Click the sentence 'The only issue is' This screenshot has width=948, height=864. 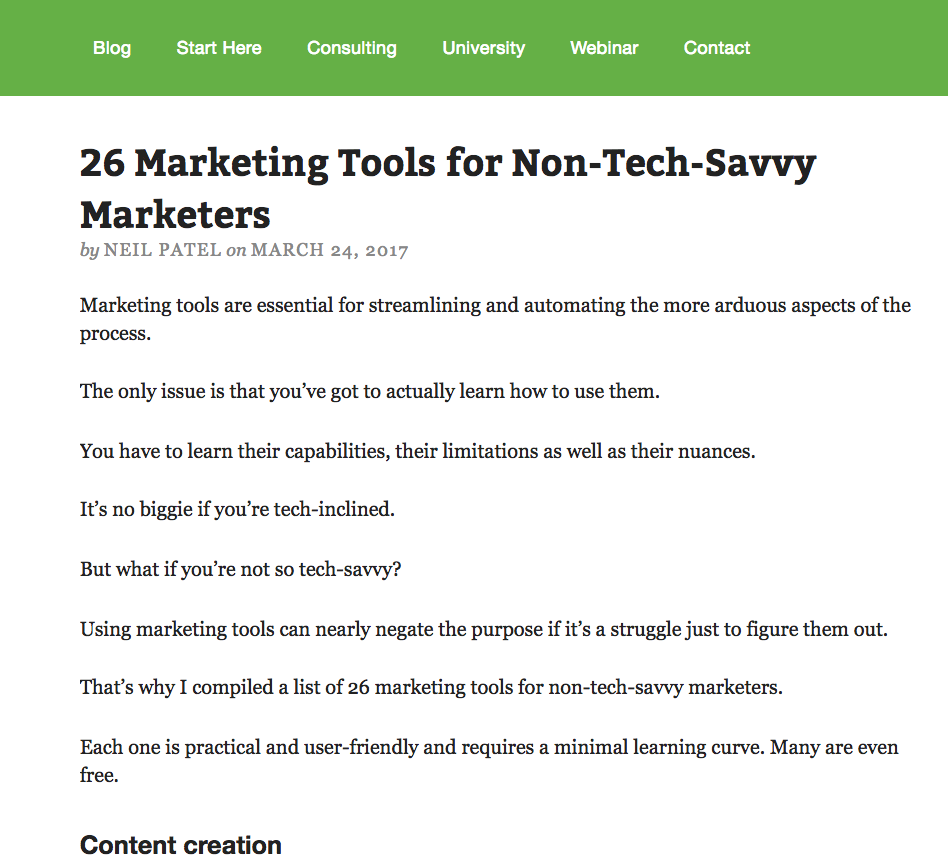click(369, 391)
